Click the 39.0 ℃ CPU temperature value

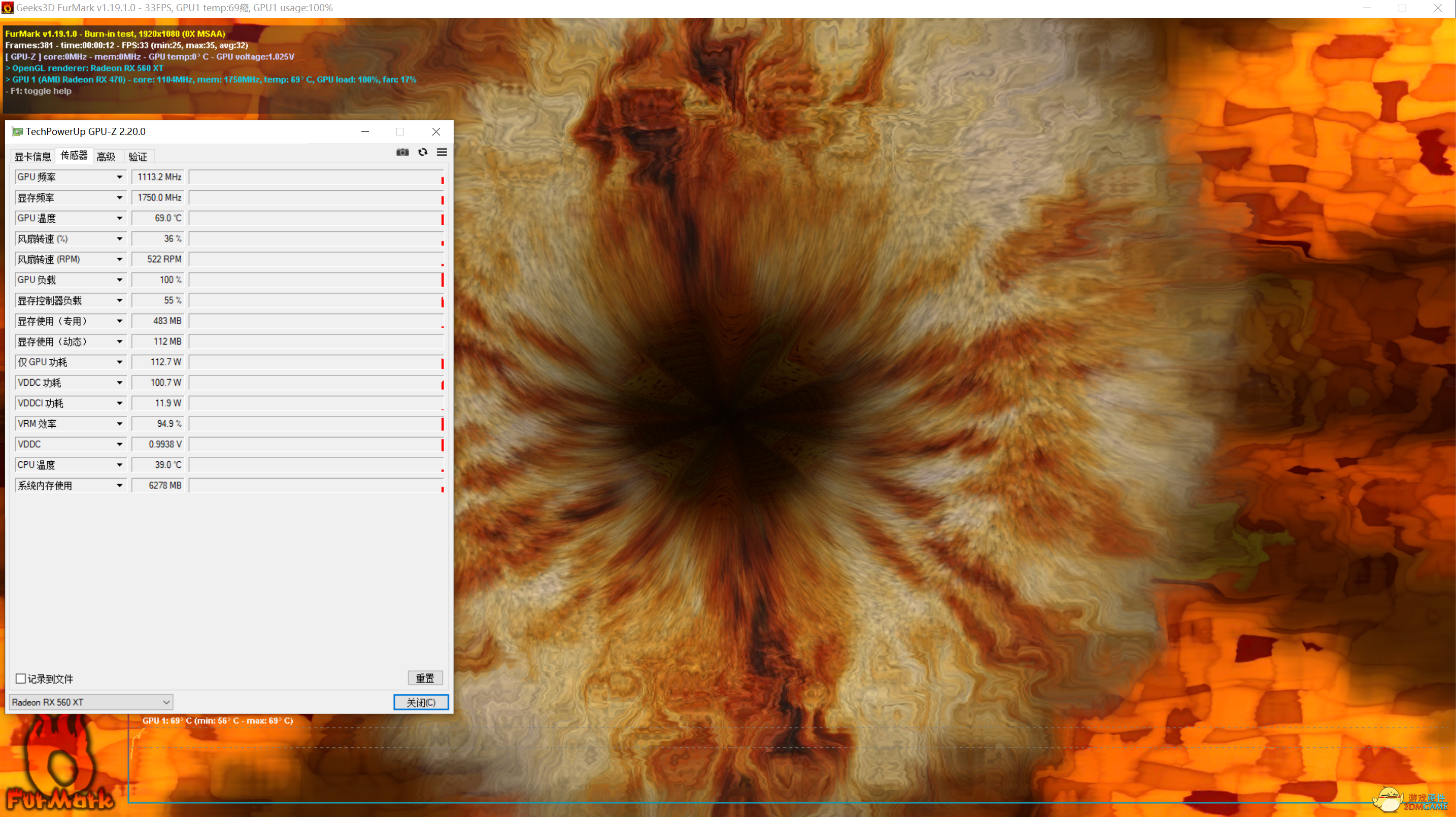click(158, 465)
